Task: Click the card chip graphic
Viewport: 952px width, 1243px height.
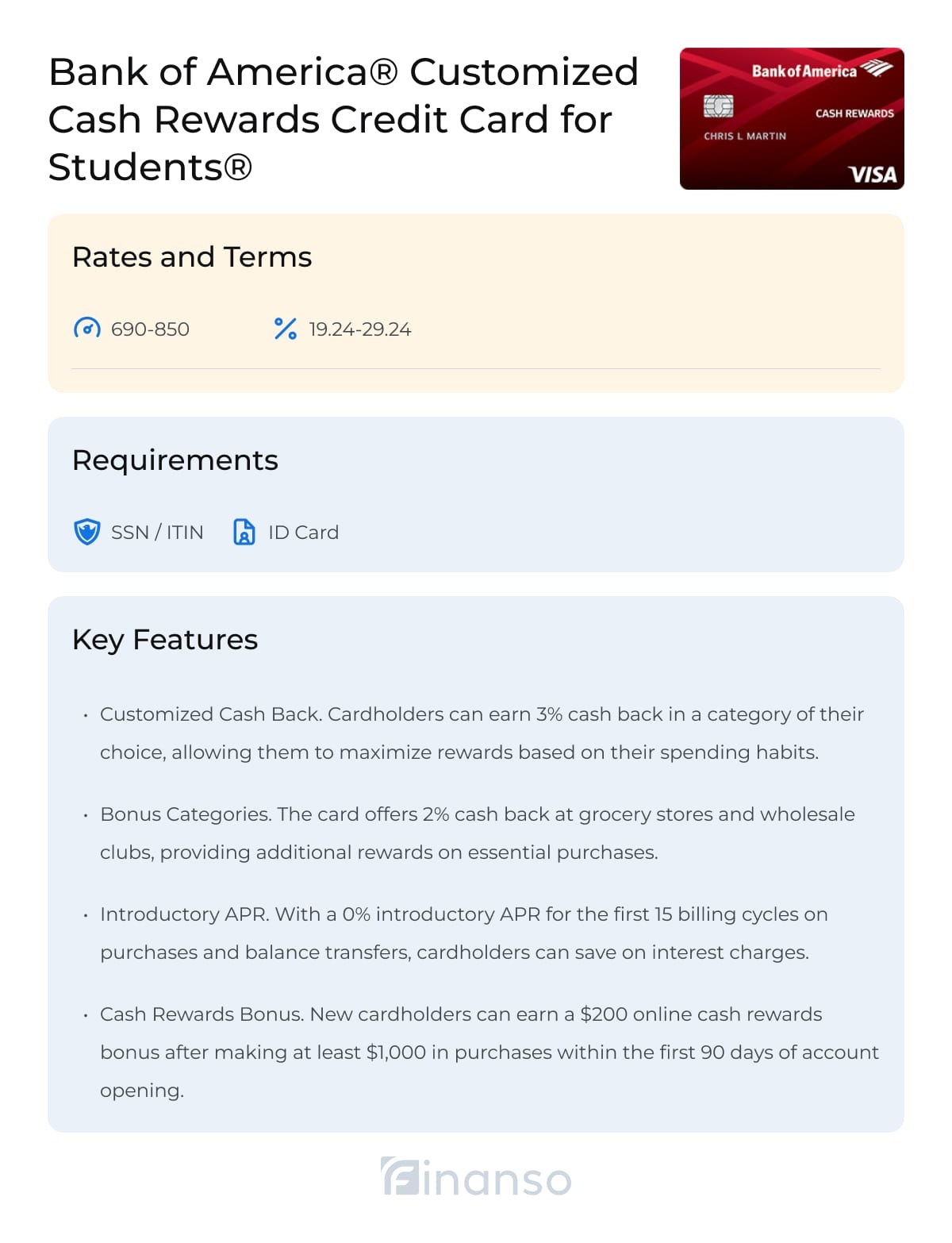Action: coord(718,106)
